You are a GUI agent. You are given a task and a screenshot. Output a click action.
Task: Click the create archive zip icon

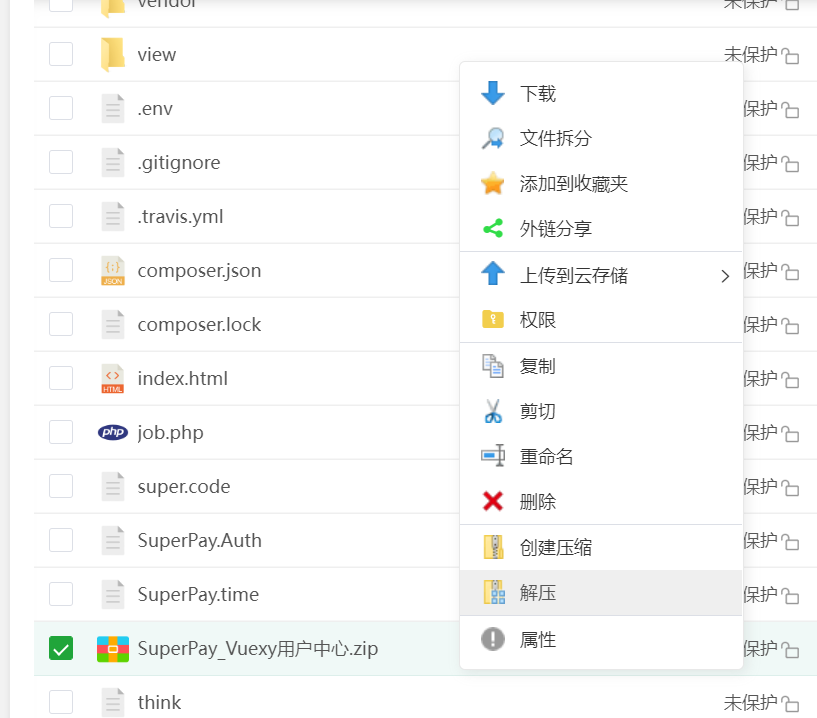[493, 547]
